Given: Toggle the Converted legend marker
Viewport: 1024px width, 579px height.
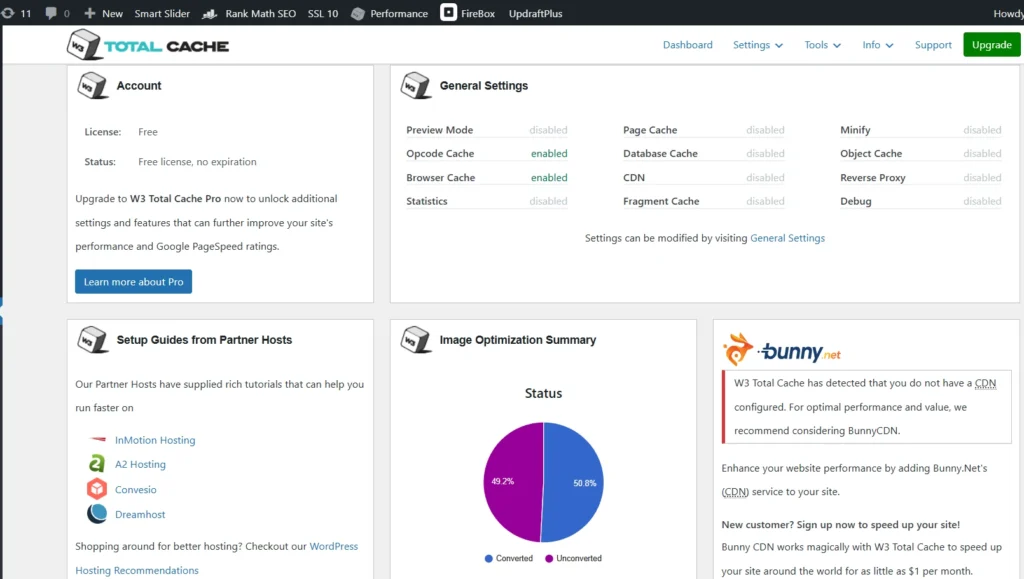Looking at the screenshot, I should click(x=488, y=559).
